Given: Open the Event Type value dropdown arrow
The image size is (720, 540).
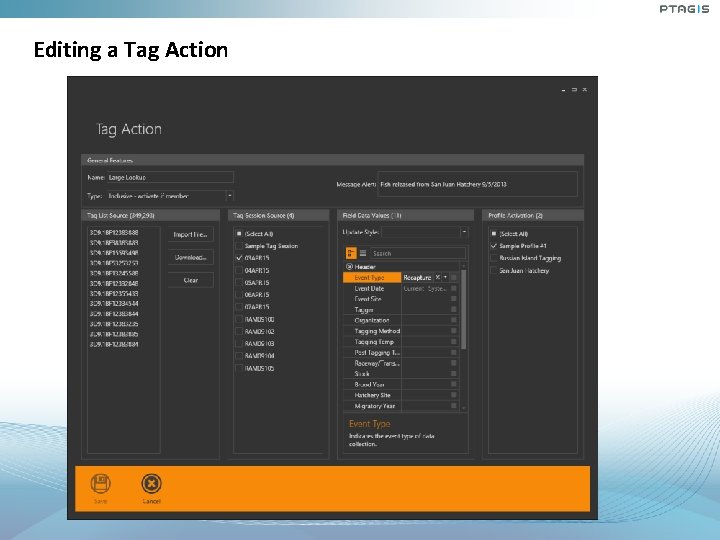Looking at the screenshot, I should pyautogui.click(x=445, y=277).
